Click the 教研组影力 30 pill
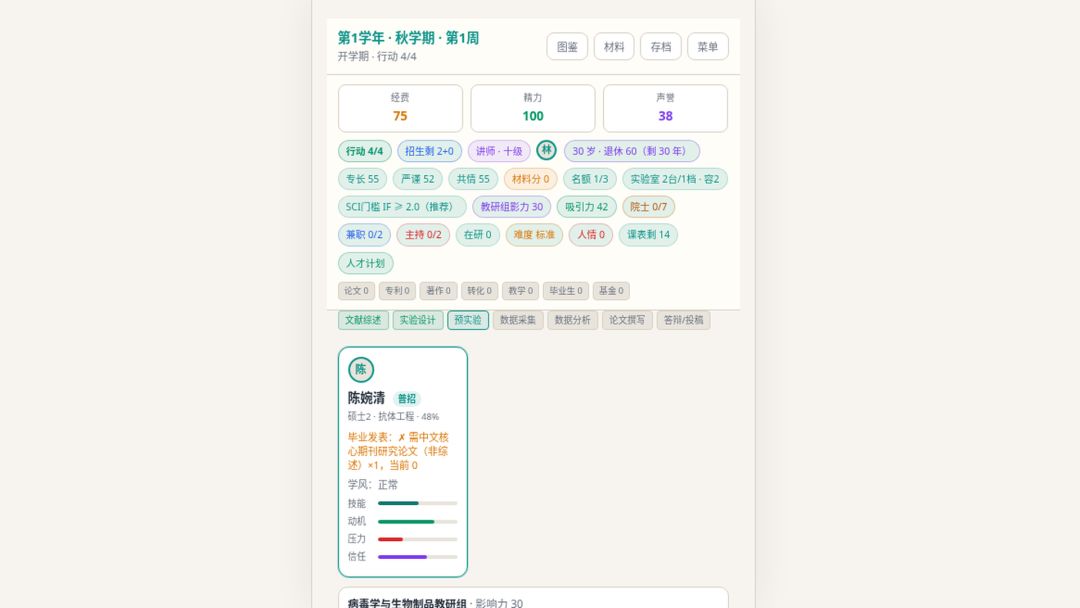This screenshot has width=1080, height=608. pyautogui.click(x=511, y=207)
